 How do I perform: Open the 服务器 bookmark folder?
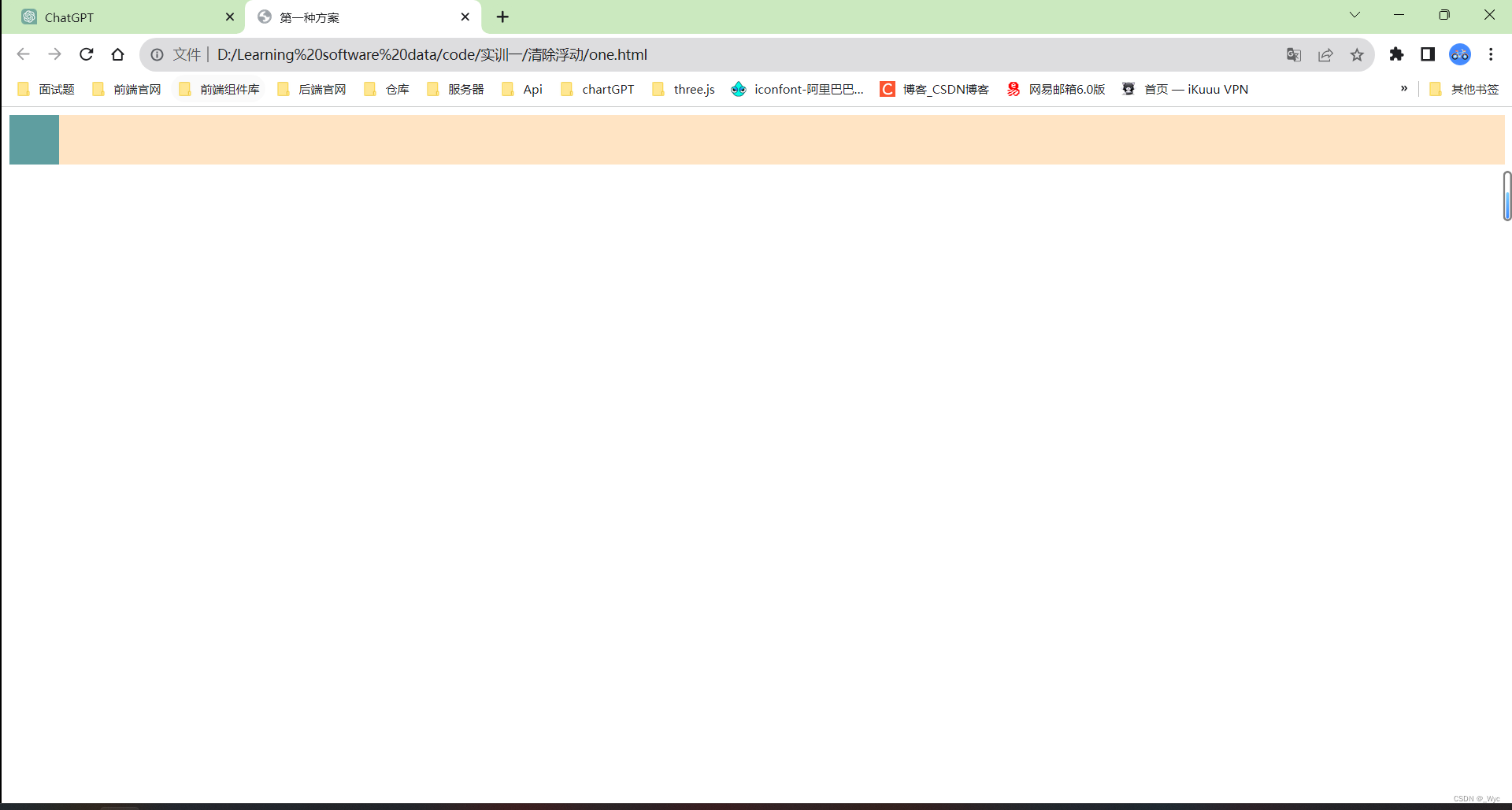click(455, 89)
